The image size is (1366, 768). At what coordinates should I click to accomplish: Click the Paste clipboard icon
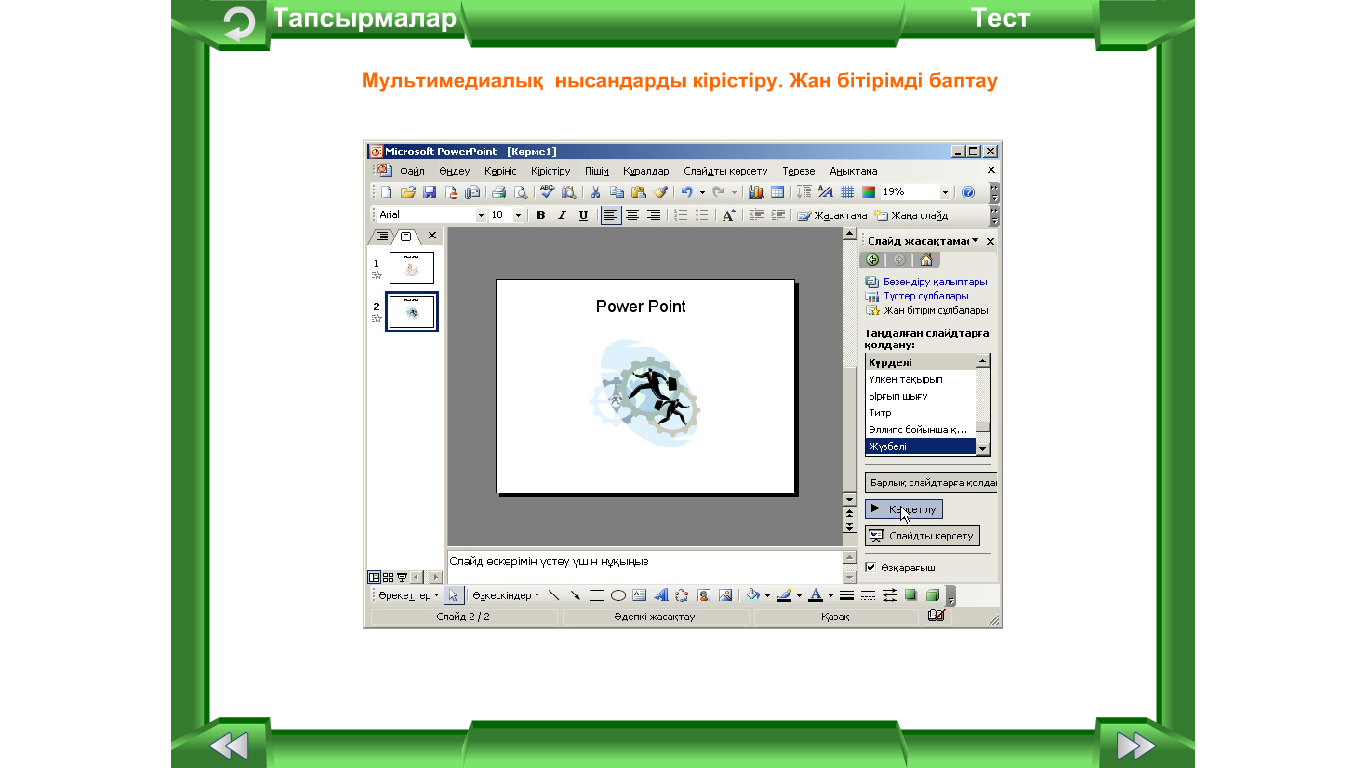639,192
